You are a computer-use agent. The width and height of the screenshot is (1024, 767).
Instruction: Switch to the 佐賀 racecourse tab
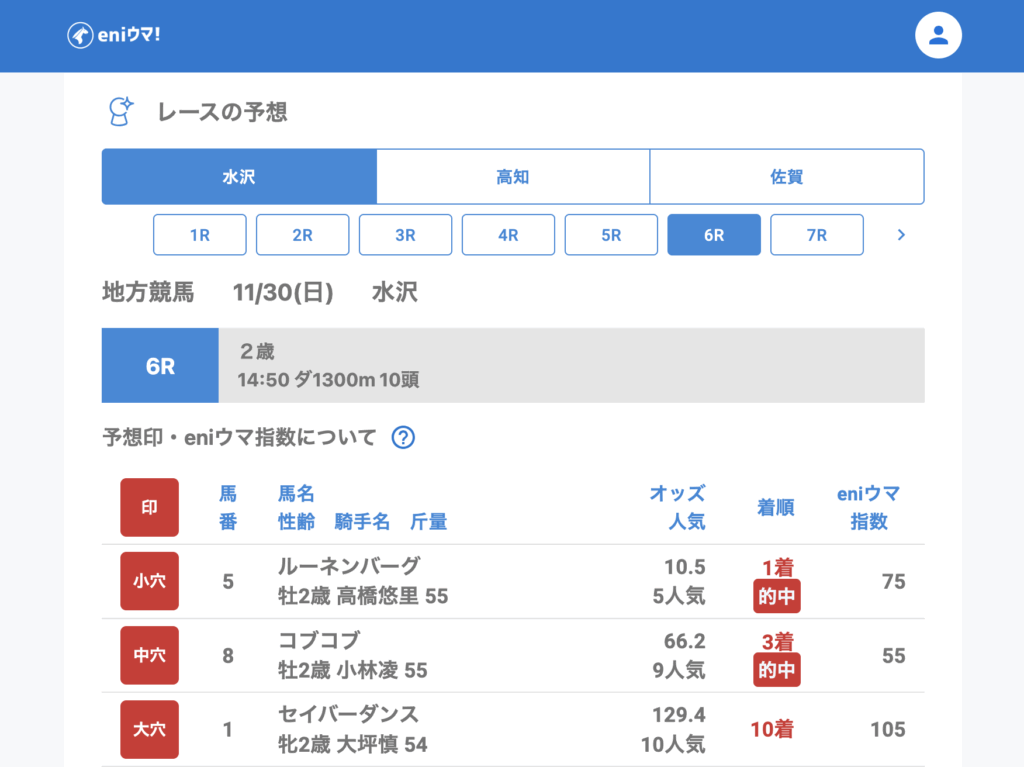786,177
